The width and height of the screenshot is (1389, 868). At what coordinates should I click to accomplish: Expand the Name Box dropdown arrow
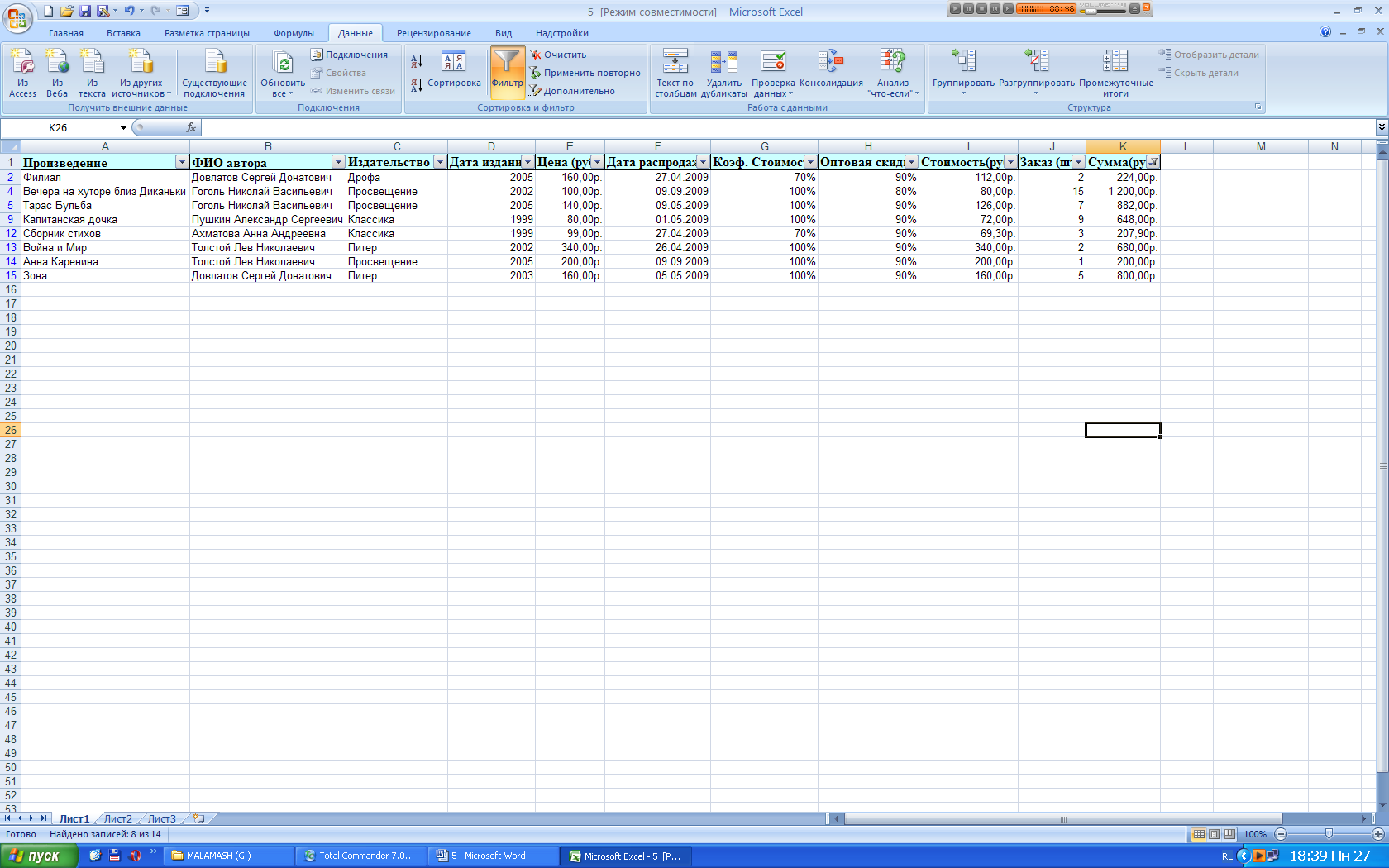pyautogui.click(x=123, y=127)
